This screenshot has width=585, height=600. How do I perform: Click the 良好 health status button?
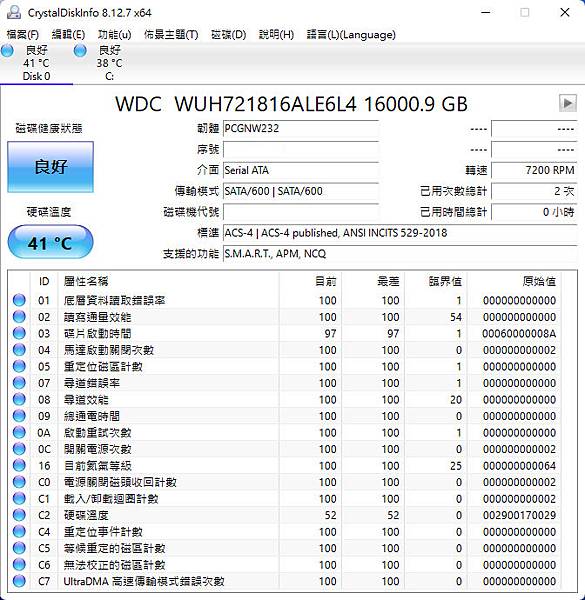(x=51, y=167)
